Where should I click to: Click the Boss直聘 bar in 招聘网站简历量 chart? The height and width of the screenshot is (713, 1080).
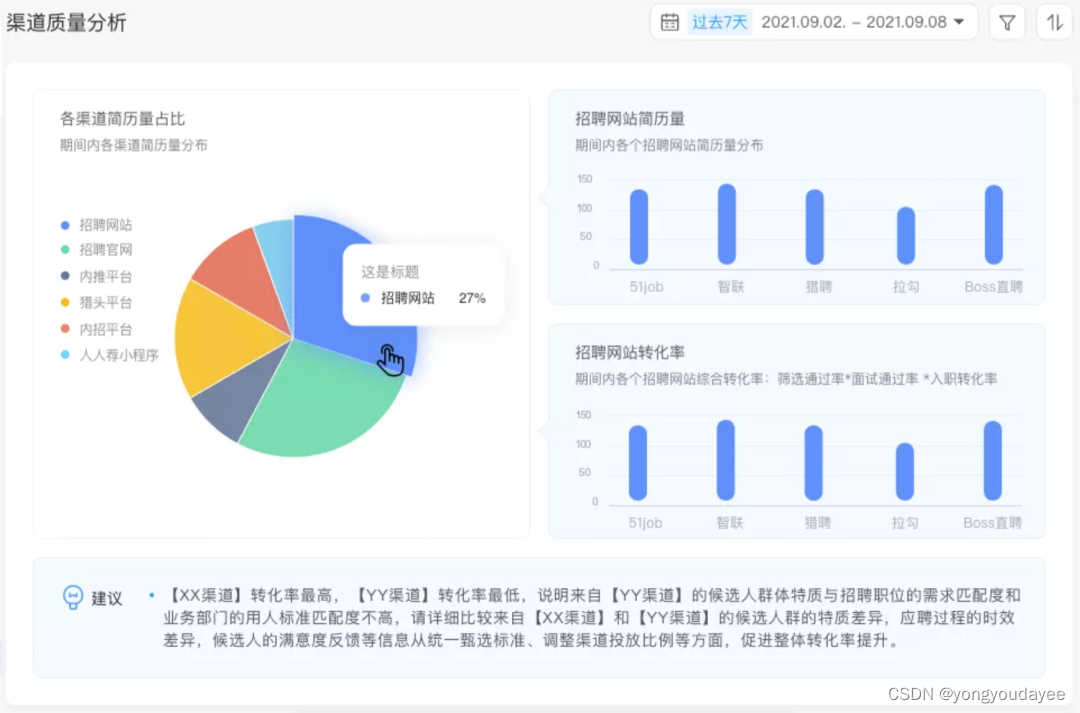[x=994, y=225]
